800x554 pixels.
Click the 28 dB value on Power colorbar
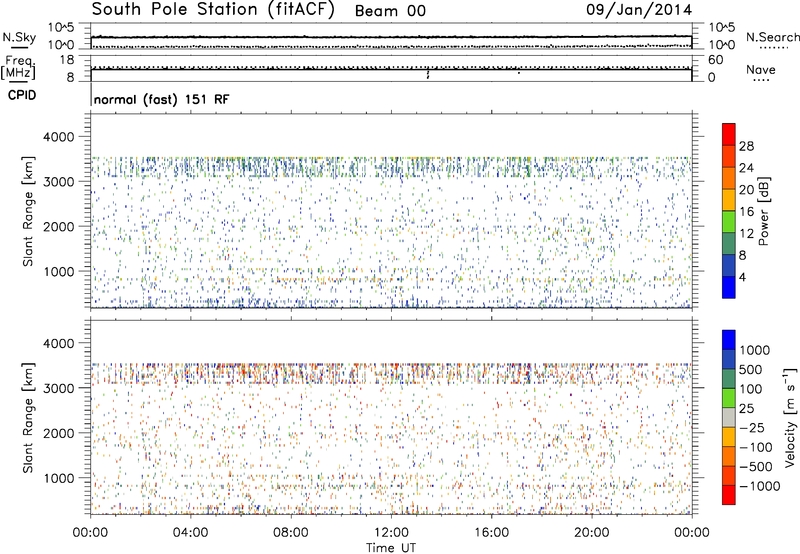746,146
